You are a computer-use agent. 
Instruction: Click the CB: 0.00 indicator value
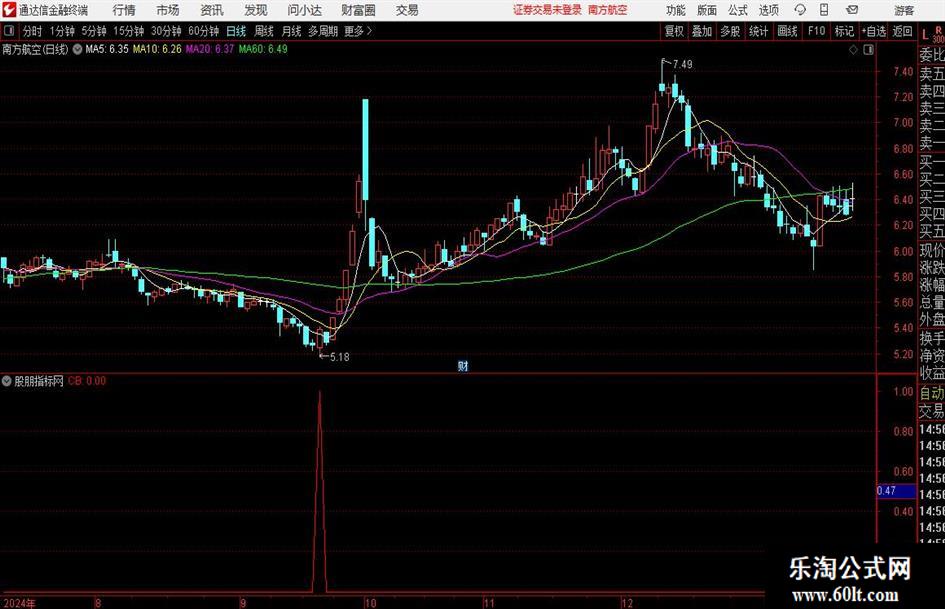[x=87, y=380]
